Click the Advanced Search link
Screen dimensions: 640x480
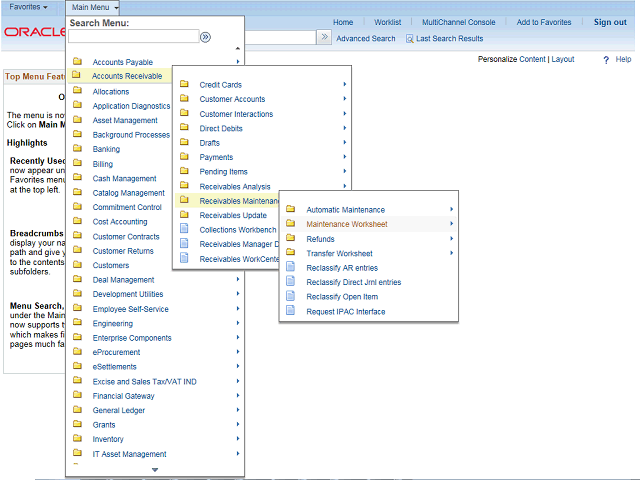(x=365, y=39)
